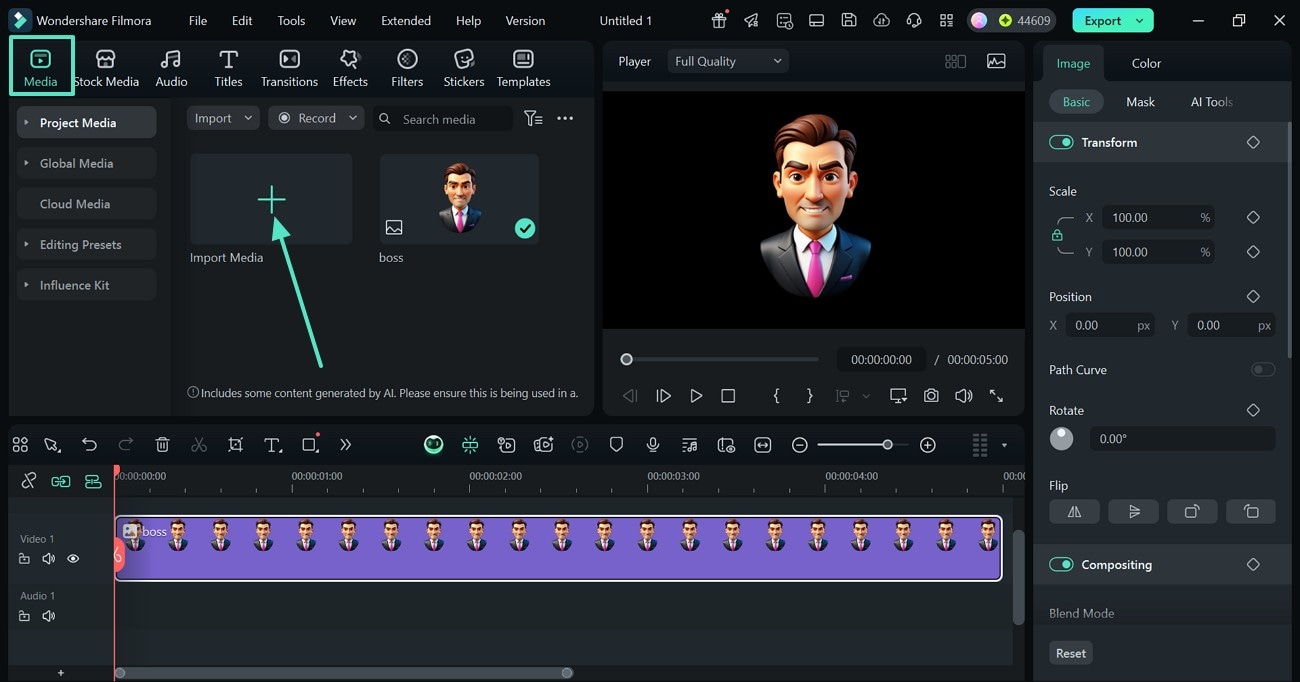Open the Export dropdown arrow
1300x682 pixels.
1139,20
